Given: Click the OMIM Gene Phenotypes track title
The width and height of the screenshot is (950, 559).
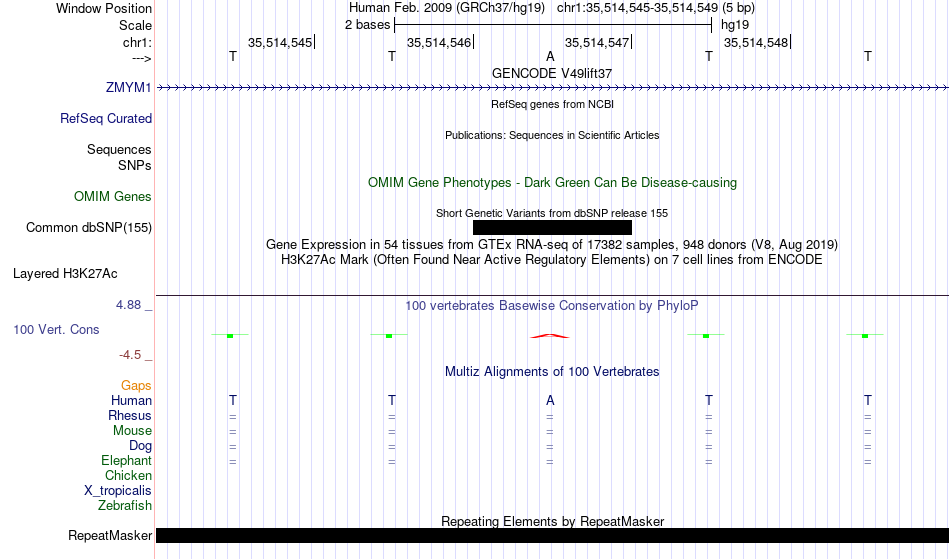Looking at the screenshot, I should tap(553, 182).
